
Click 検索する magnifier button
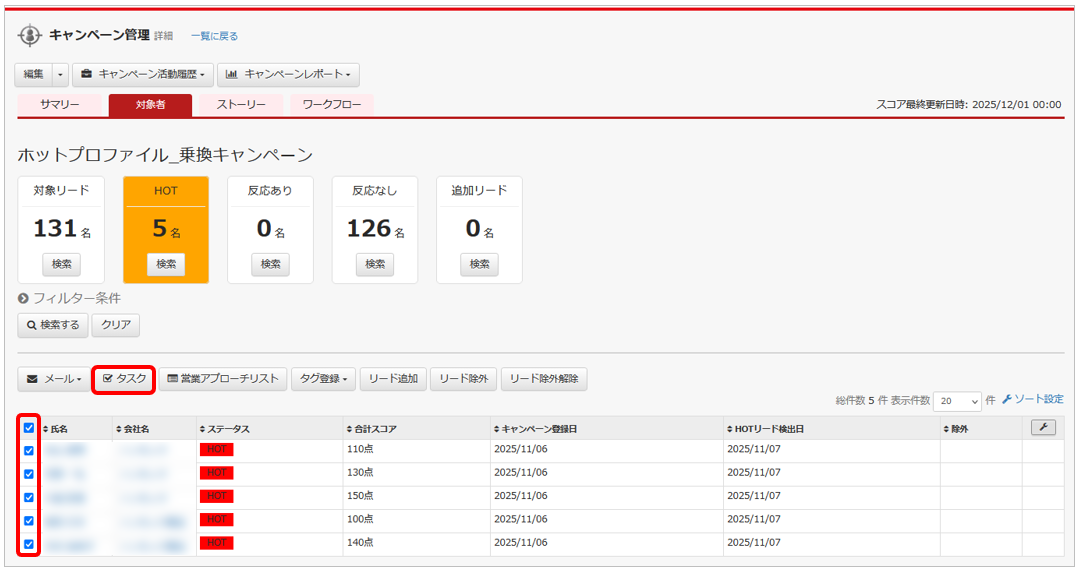(54, 325)
